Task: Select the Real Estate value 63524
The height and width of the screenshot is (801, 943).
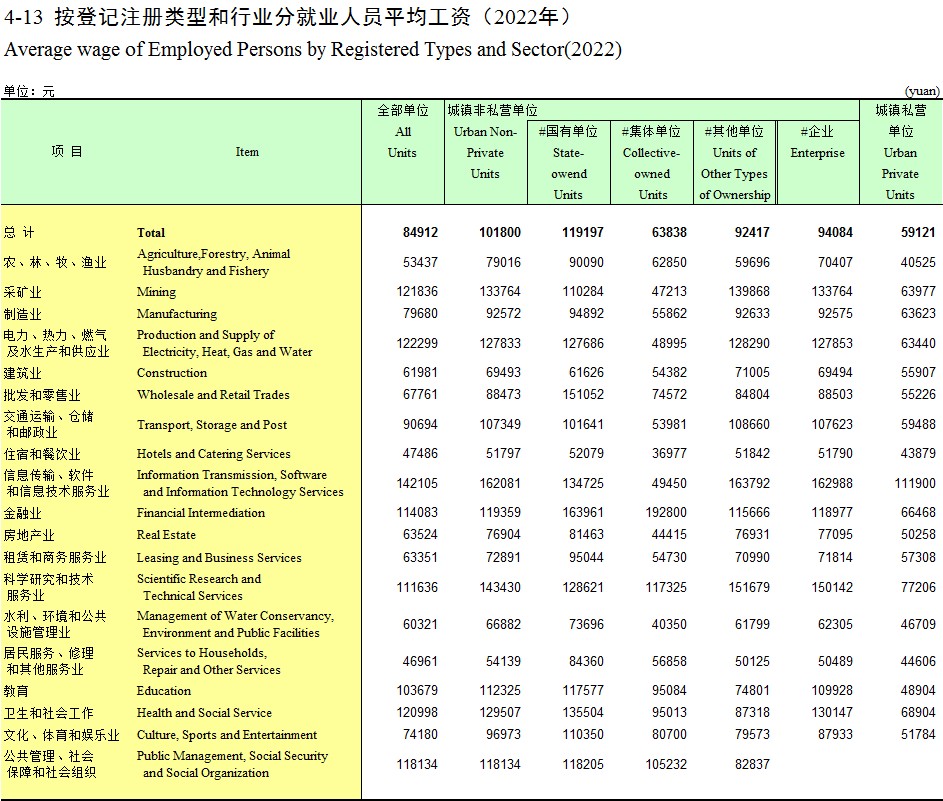Action: [x=420, y=535]
